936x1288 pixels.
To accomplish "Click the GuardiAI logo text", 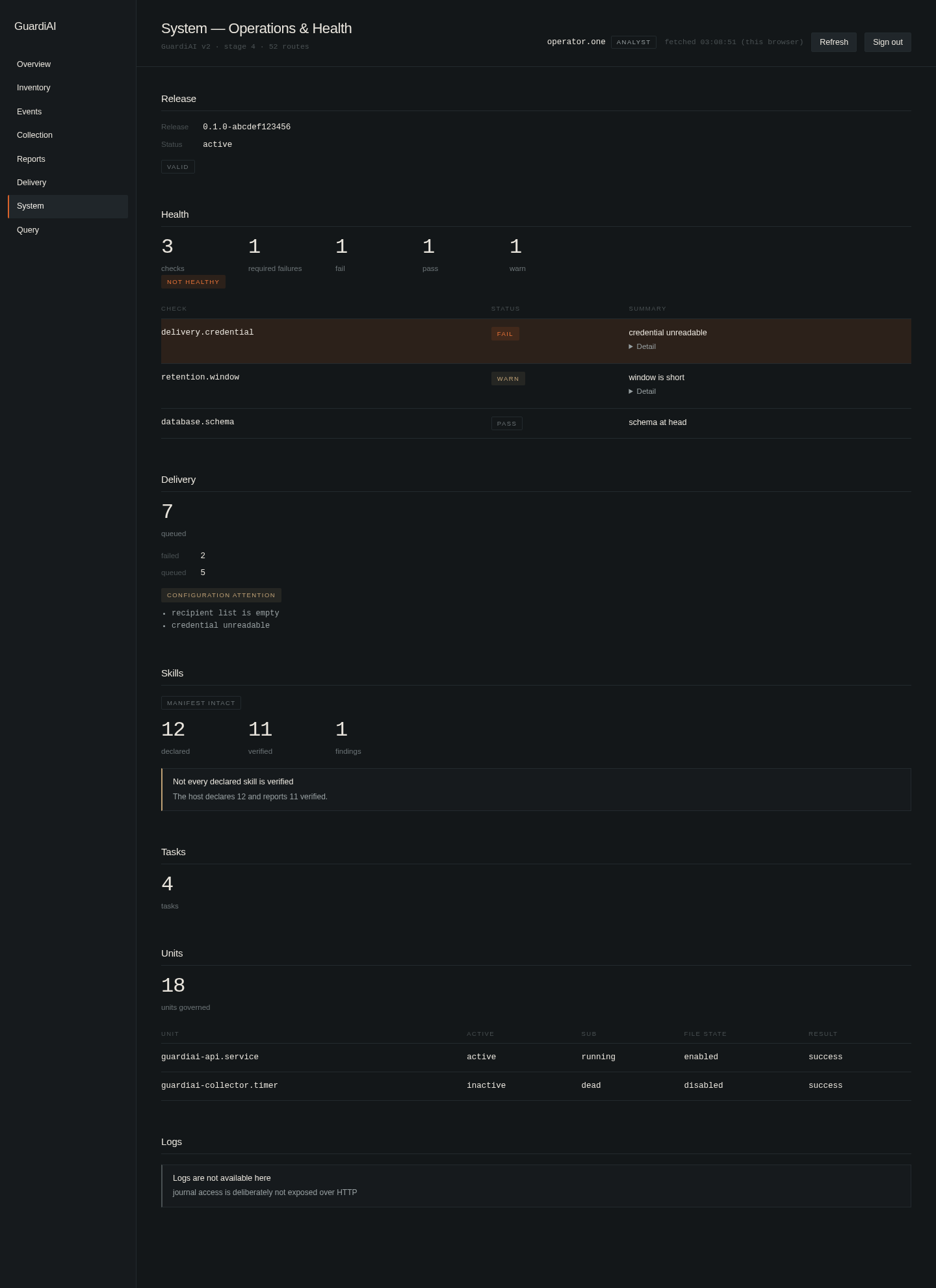I will tap(35, 27).
